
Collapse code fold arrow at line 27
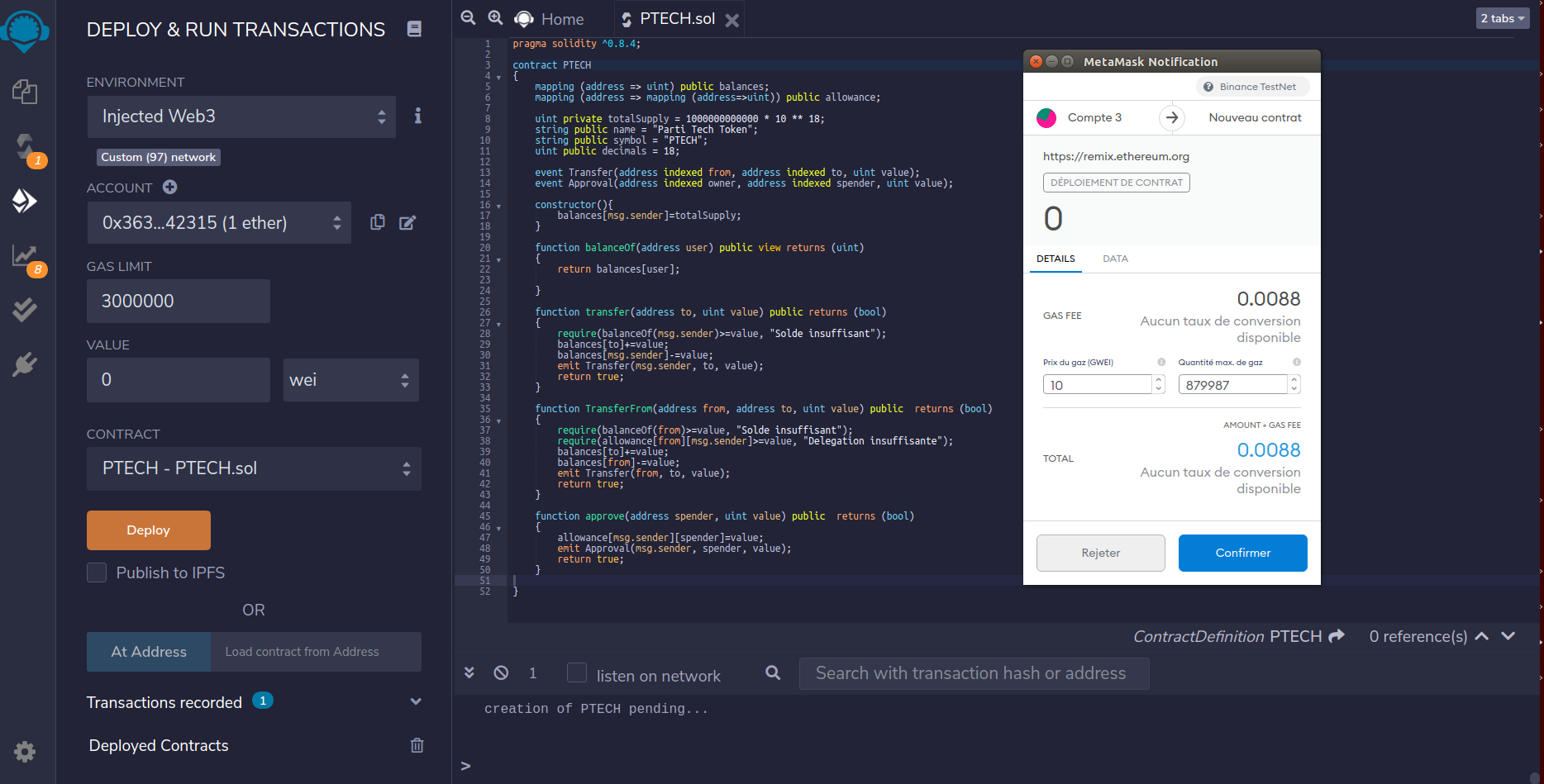click(498, 324)
